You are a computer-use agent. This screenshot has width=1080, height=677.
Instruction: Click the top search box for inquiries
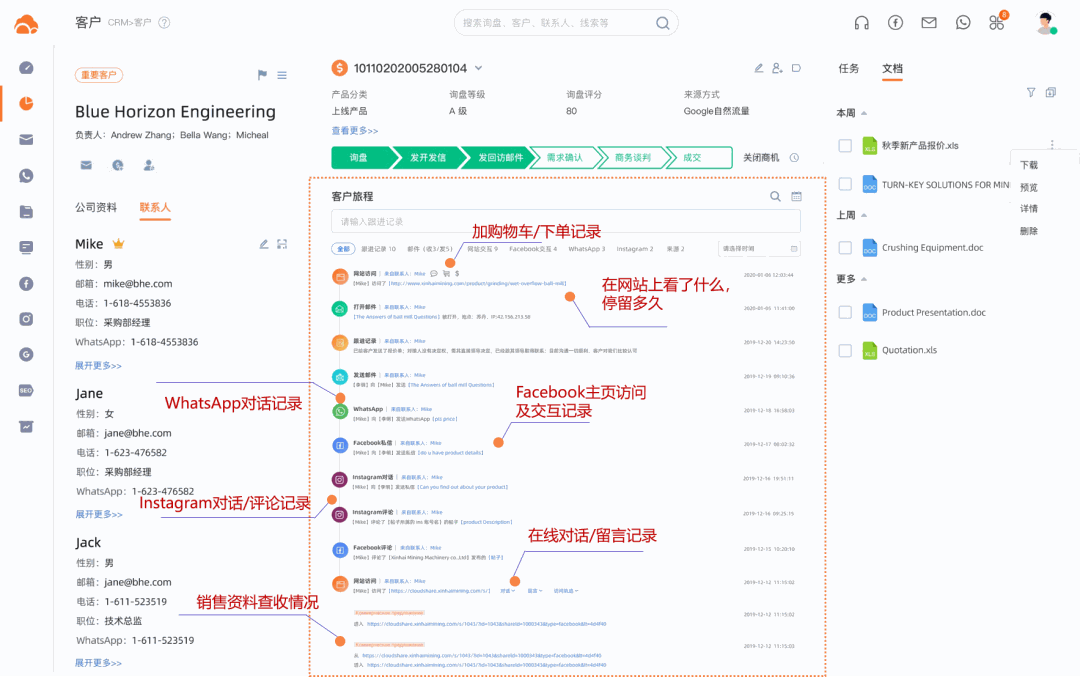tap(565, 23)
